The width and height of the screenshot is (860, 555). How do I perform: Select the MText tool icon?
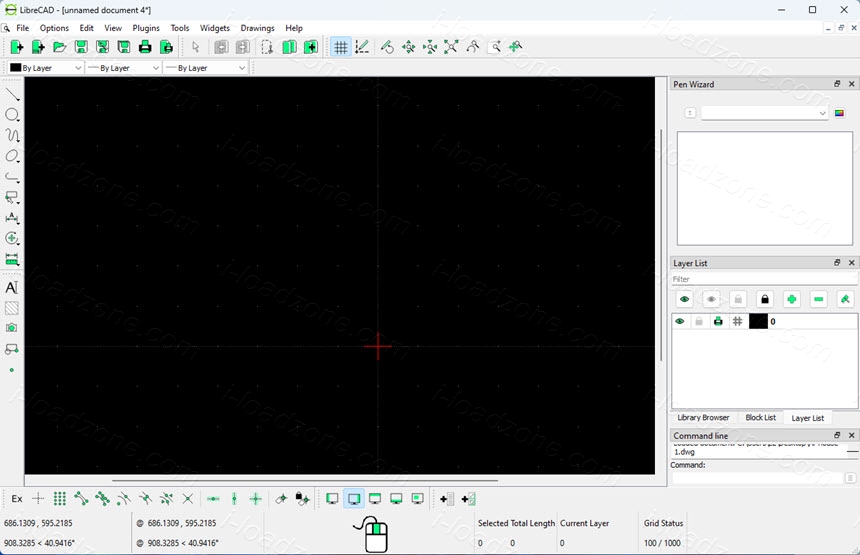(x=12, y=287)
